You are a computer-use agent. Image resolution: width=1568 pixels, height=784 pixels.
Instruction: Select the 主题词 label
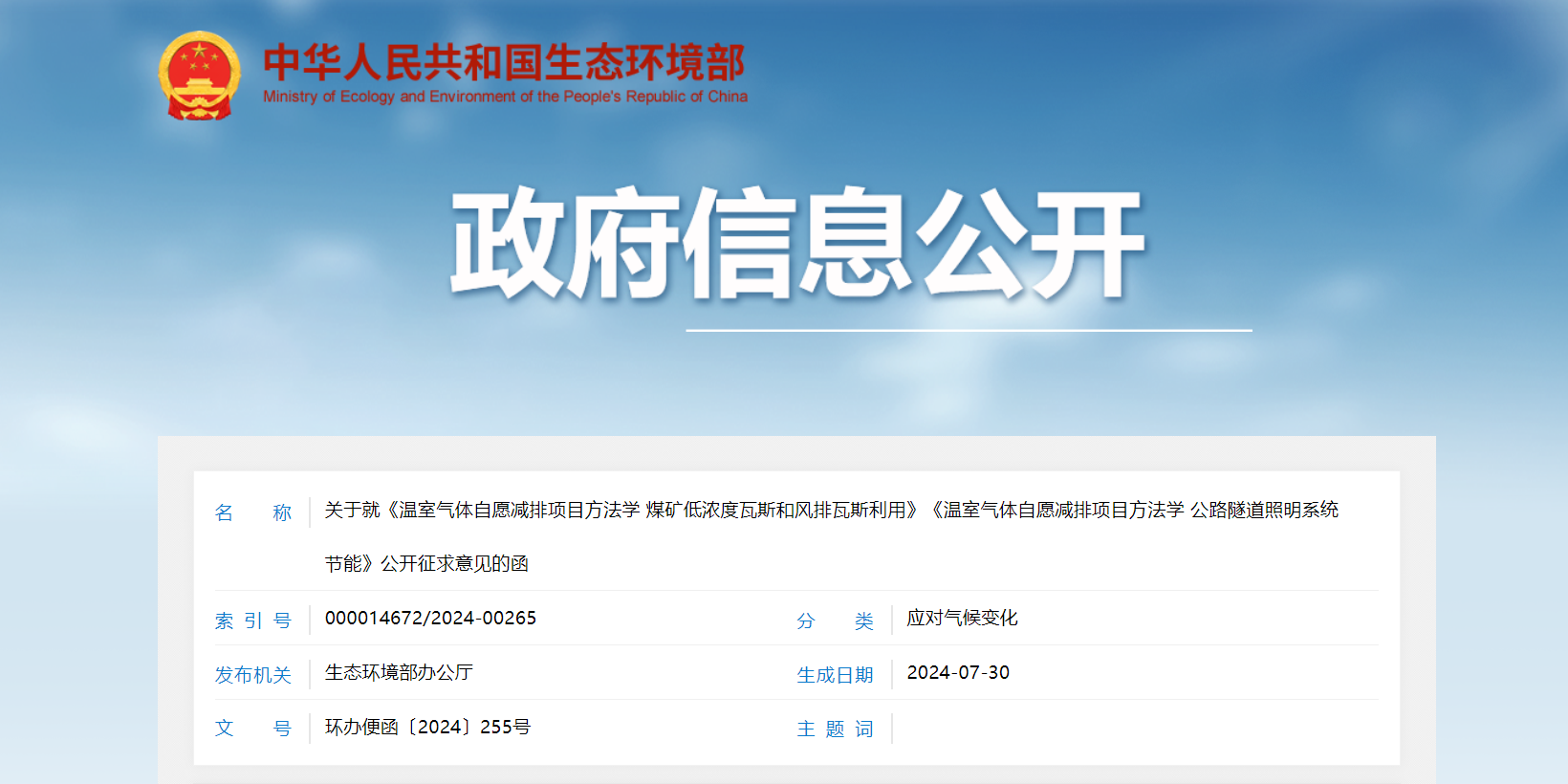835,730
